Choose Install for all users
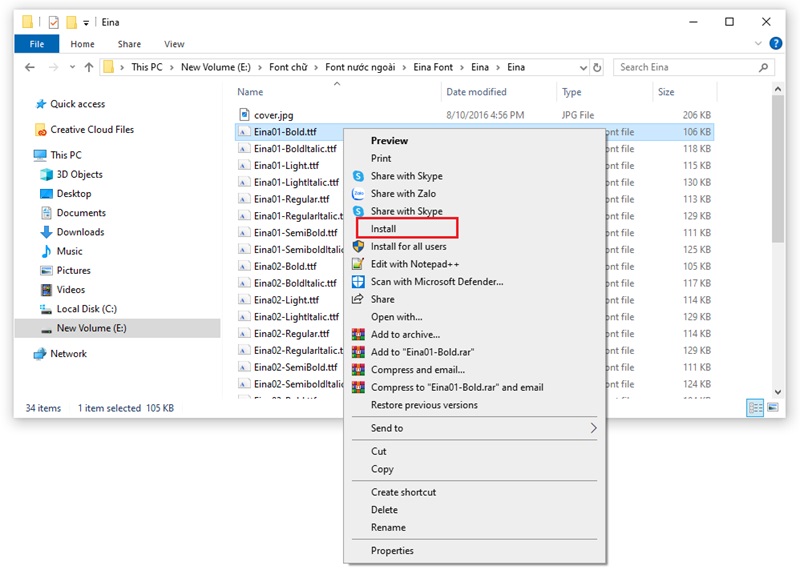The width and height of the screenshot is (800, 574). (408, 246)
